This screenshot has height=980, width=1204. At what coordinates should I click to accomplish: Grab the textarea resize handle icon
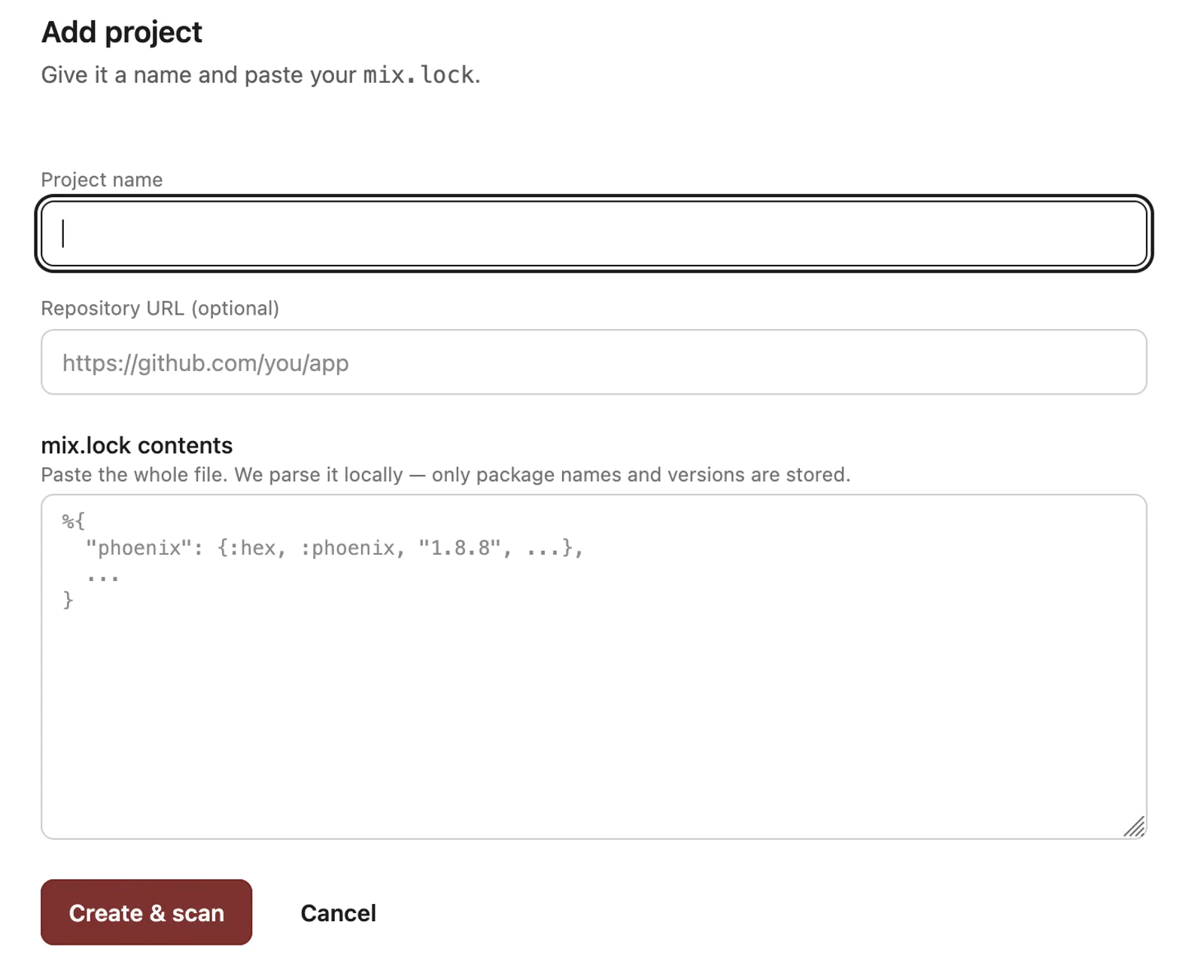(1134, 826)
